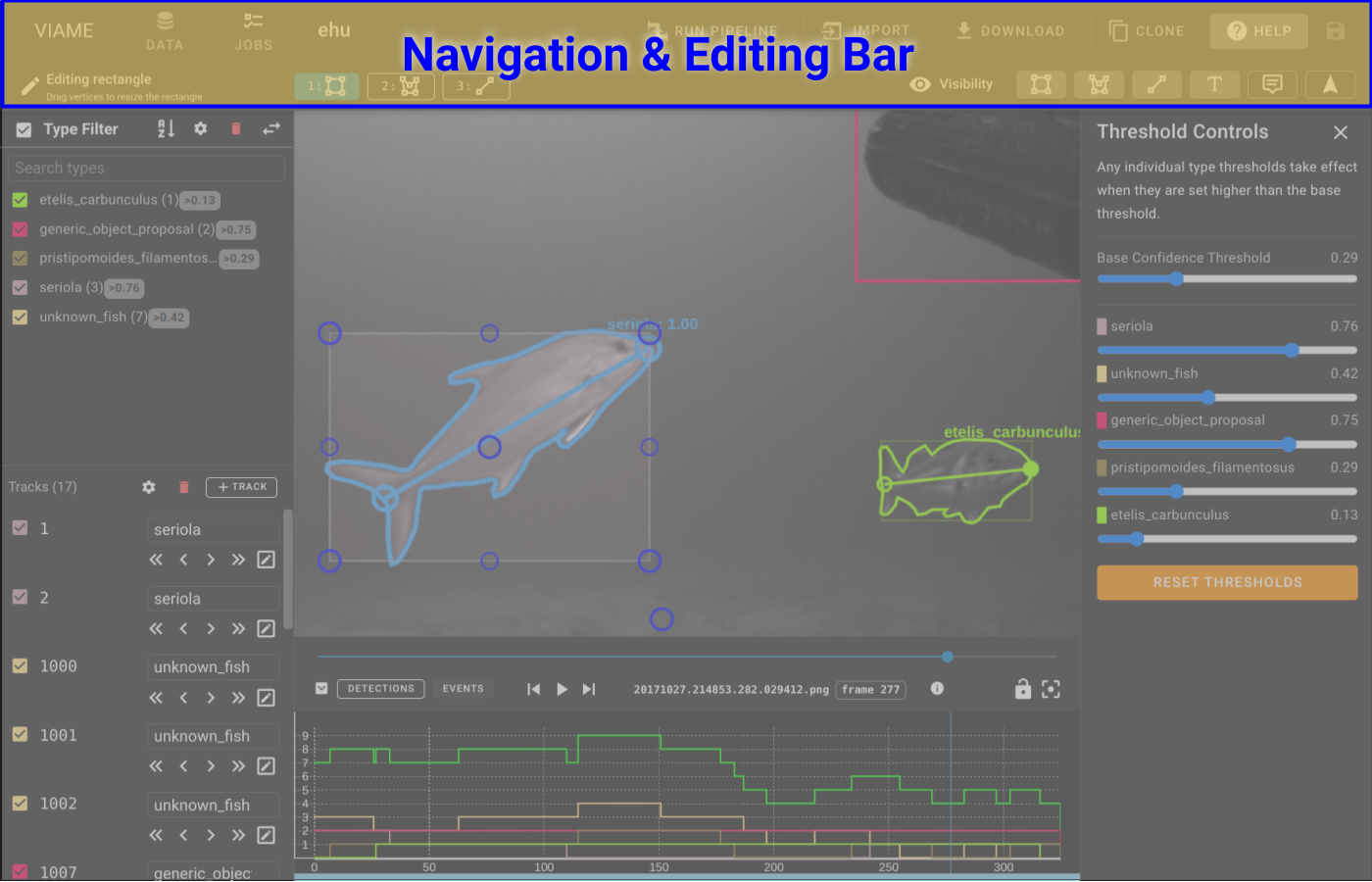The image size is (1372, 882).
Task: Open Tracks settings gear
Action: (x=149, y=487)
